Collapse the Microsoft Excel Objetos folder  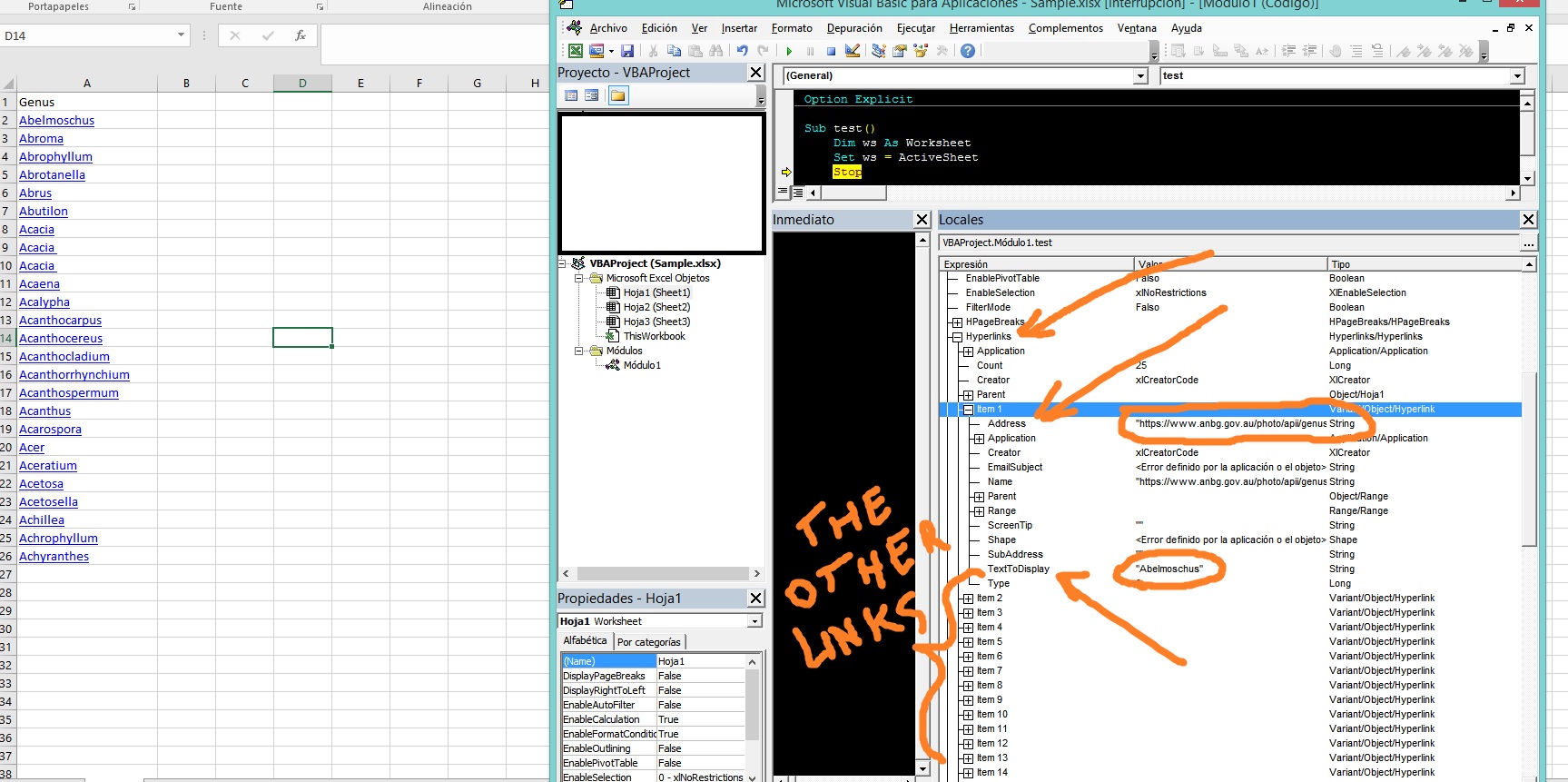tap(579, 278)
